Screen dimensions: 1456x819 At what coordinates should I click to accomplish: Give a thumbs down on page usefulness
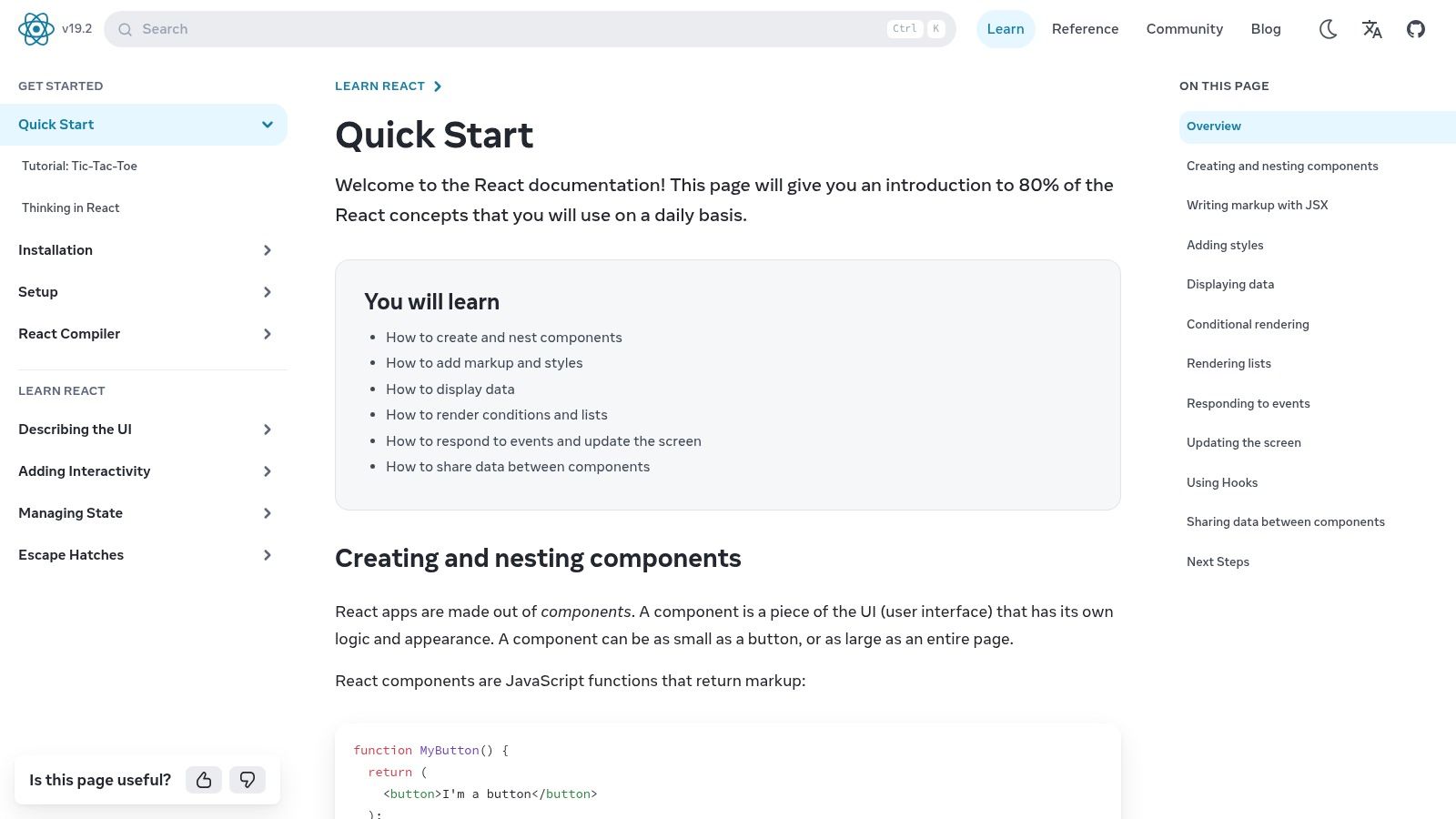[248, 780]
